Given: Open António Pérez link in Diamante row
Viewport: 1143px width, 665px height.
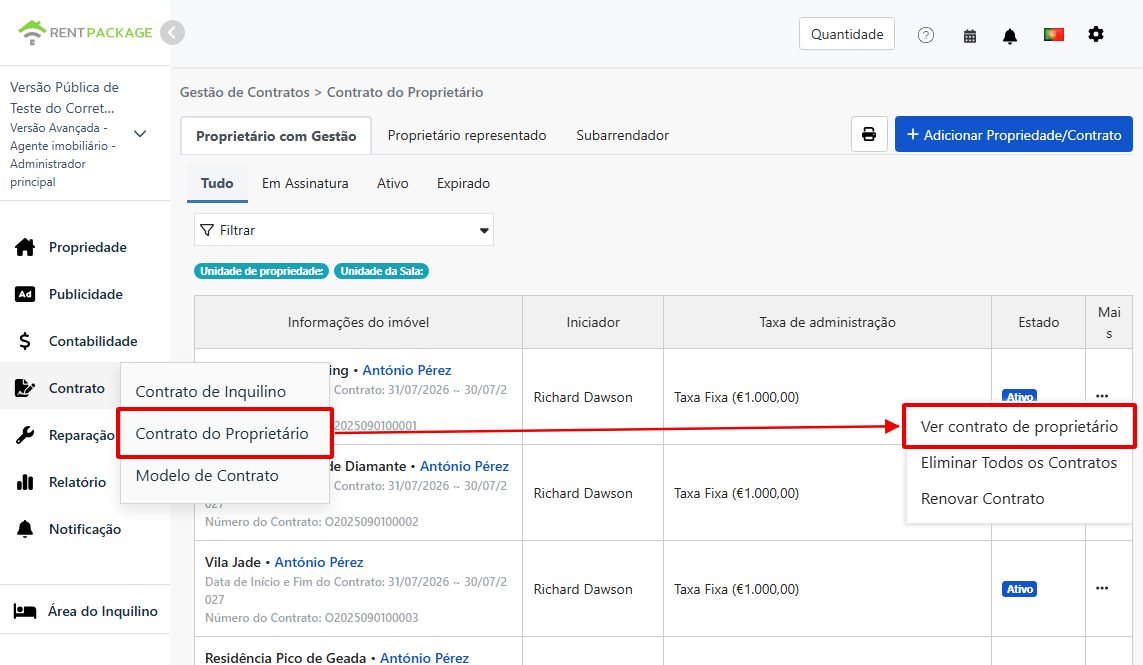Looking at the screenshot, I should (x=464, y=466).
